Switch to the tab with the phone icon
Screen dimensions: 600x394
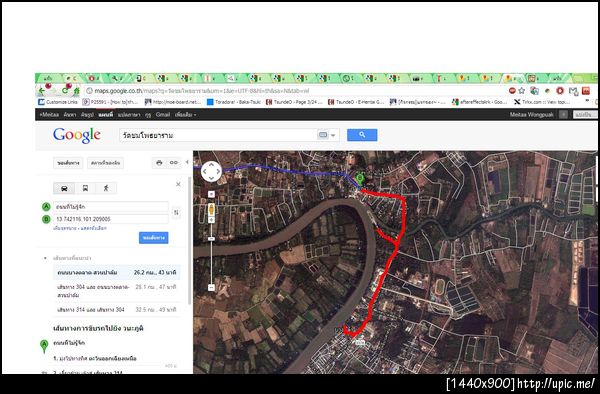(141, 78)
